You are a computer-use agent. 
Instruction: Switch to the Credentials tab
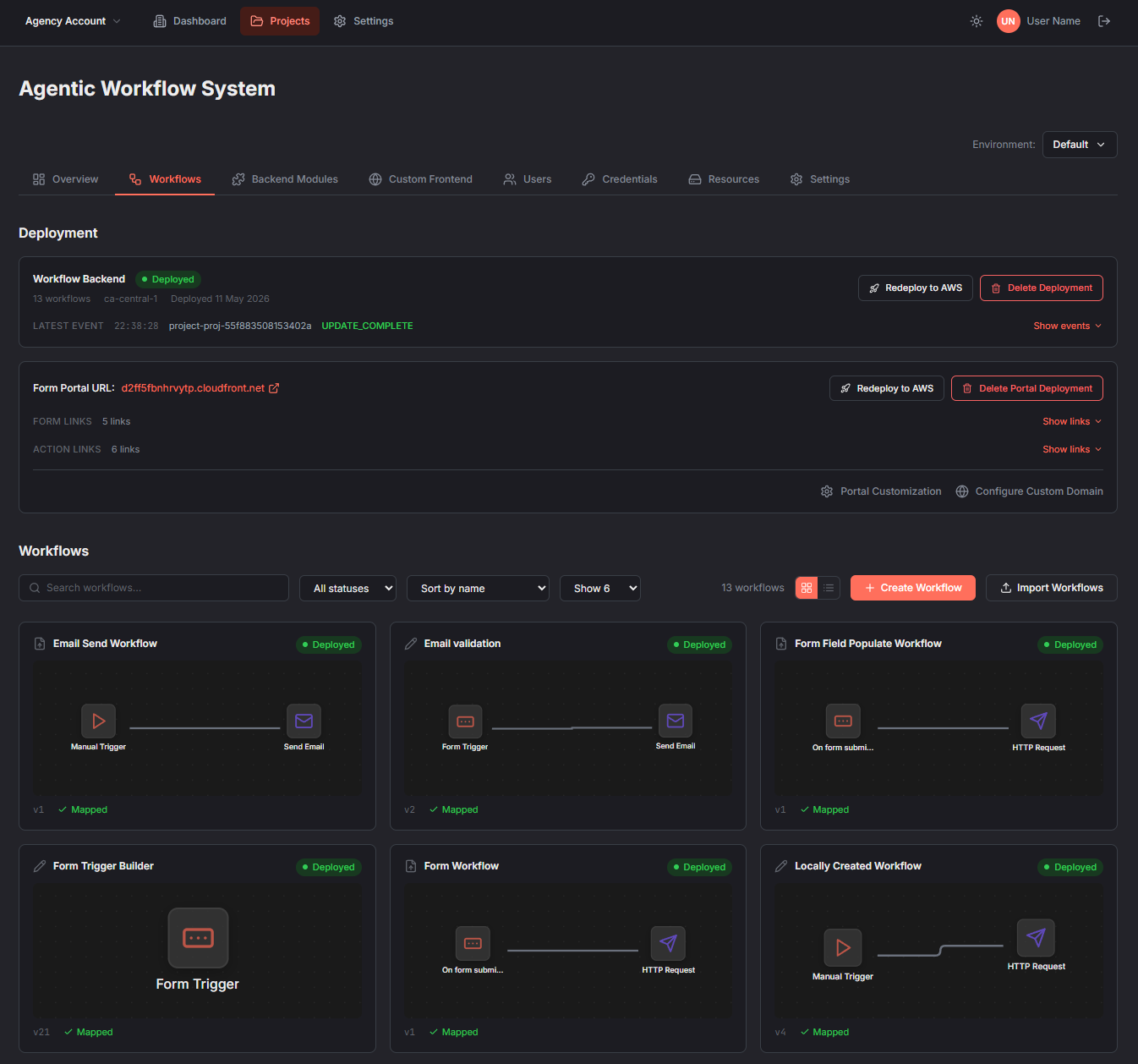click(620, 179)
